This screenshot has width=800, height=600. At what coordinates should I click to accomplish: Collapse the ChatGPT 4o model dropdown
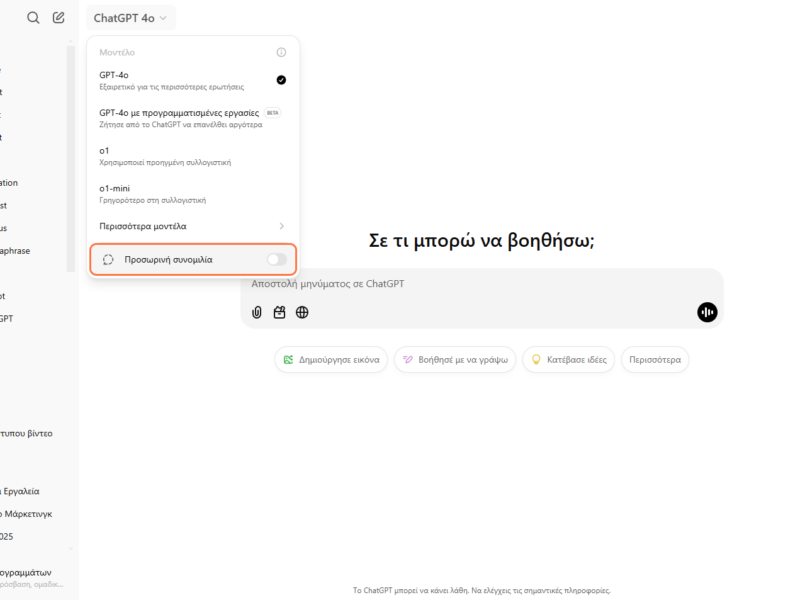click(131, 18)
